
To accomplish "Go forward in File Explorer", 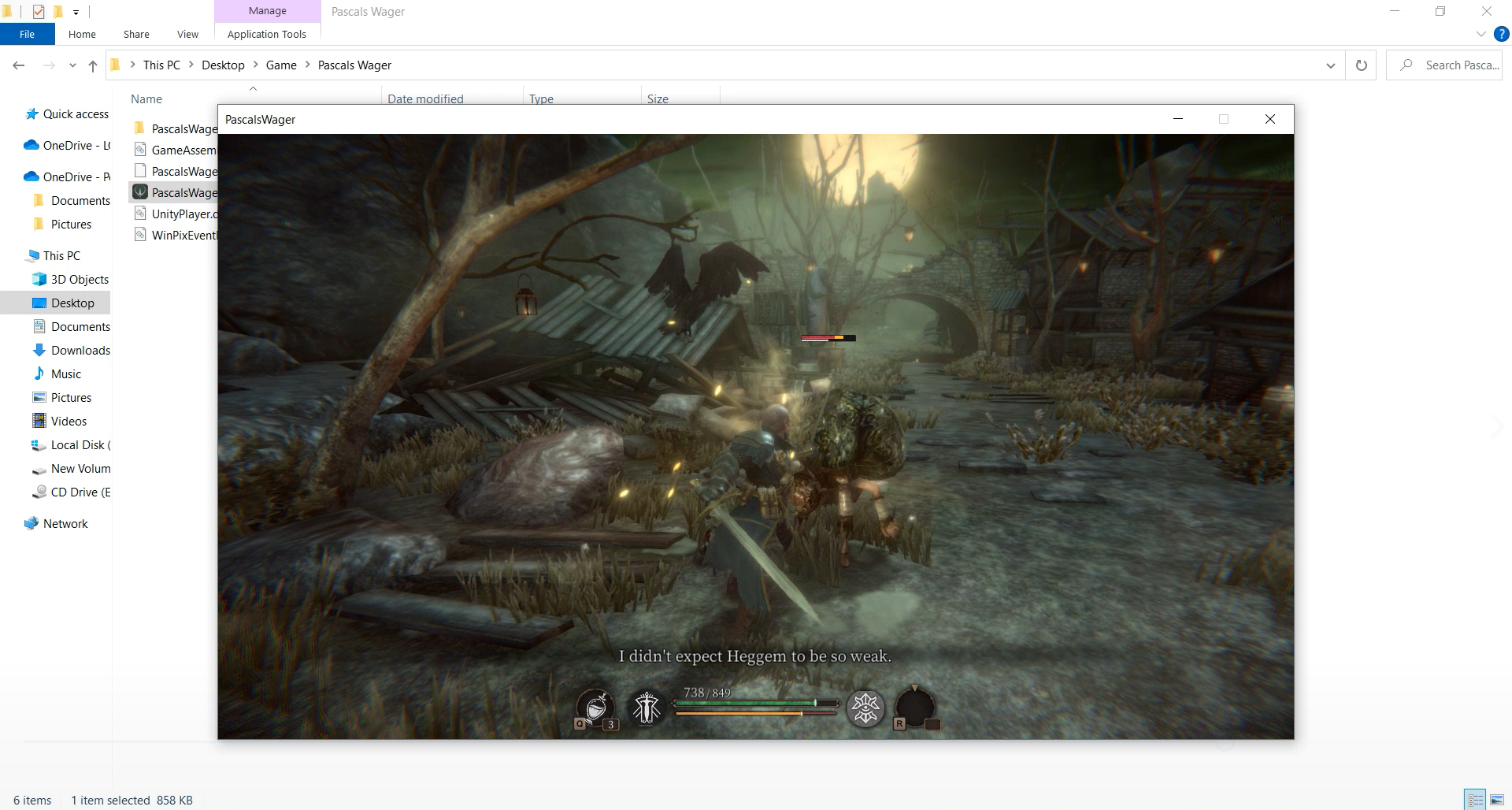I will (x=49, y=65).
